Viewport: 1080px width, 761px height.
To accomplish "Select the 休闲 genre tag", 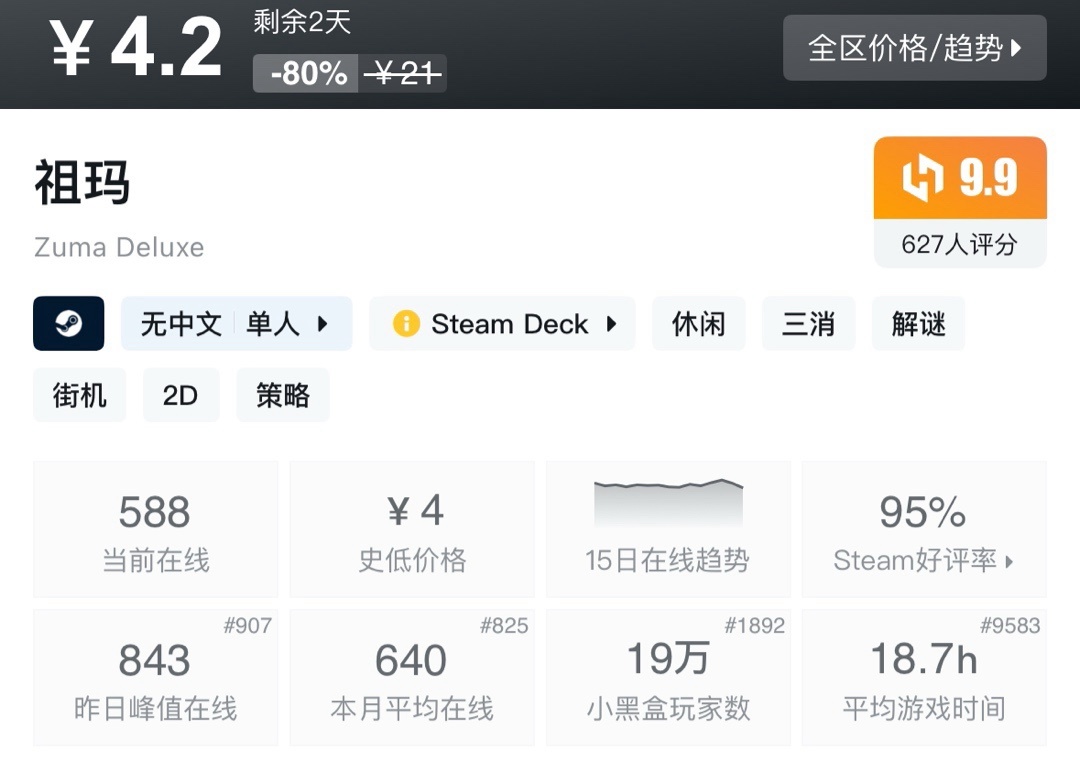I will (x=698, y=324).
